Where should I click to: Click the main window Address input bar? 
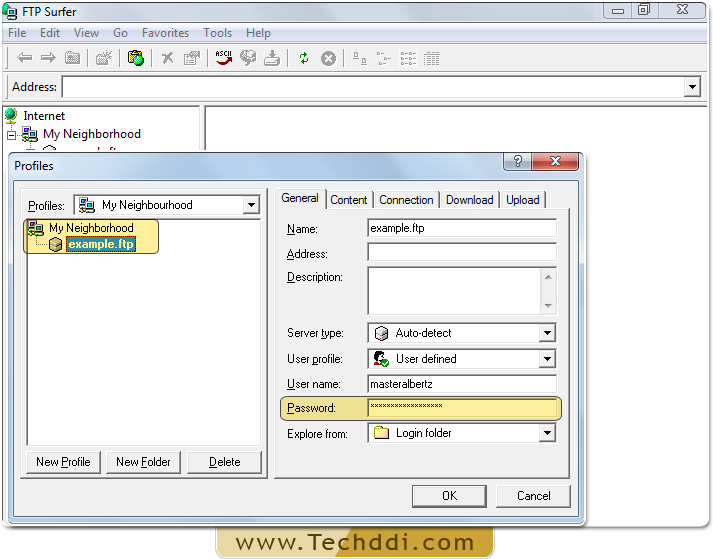[373, 86]
